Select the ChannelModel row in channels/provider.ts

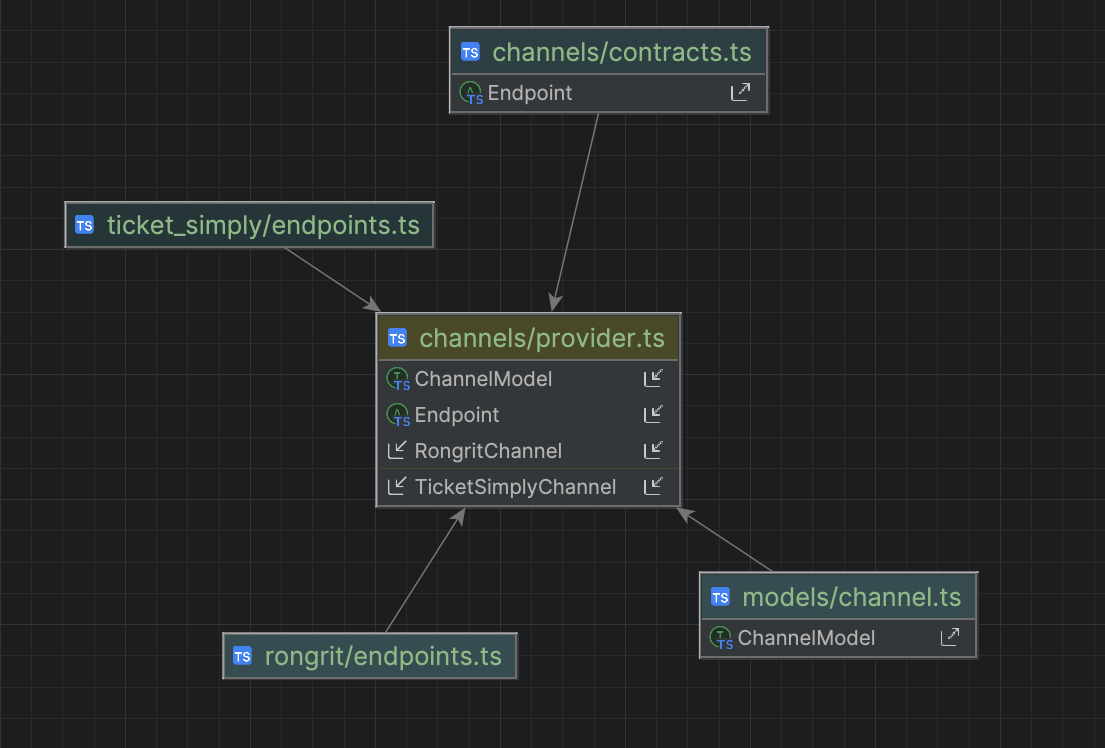[x=529, y=379]
